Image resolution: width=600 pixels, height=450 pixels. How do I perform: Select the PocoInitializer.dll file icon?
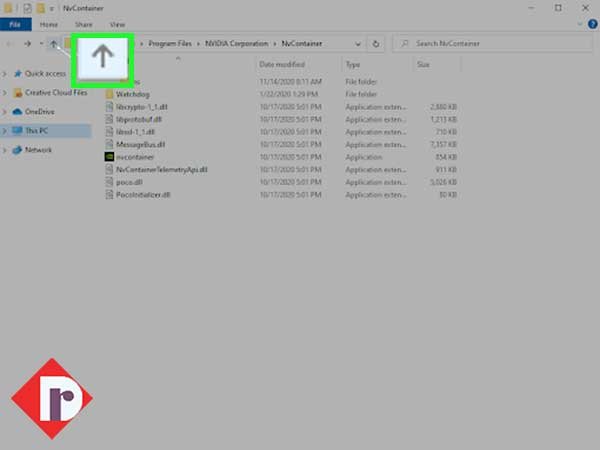[109, 195]
